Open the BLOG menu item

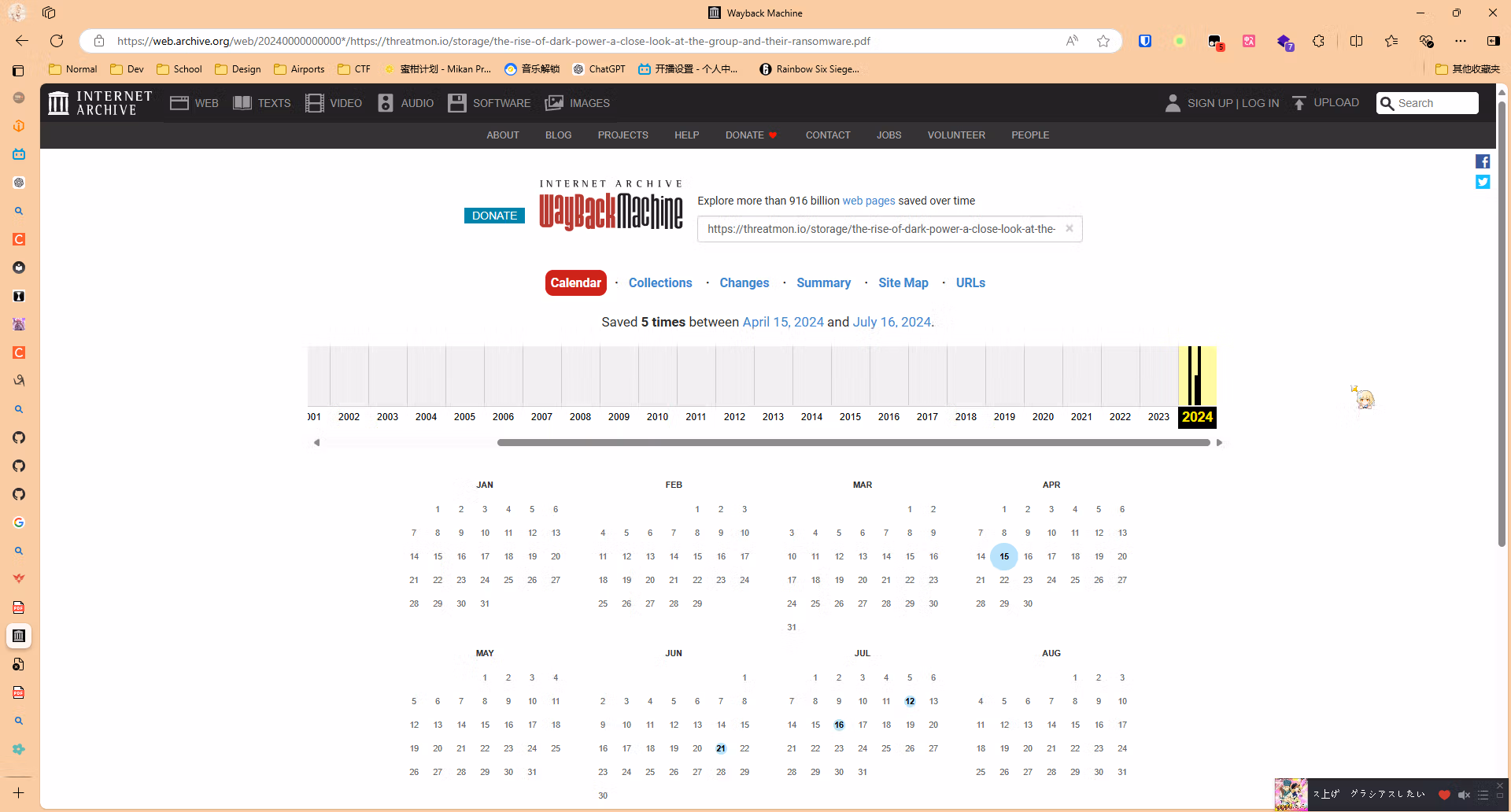point(559,135)
